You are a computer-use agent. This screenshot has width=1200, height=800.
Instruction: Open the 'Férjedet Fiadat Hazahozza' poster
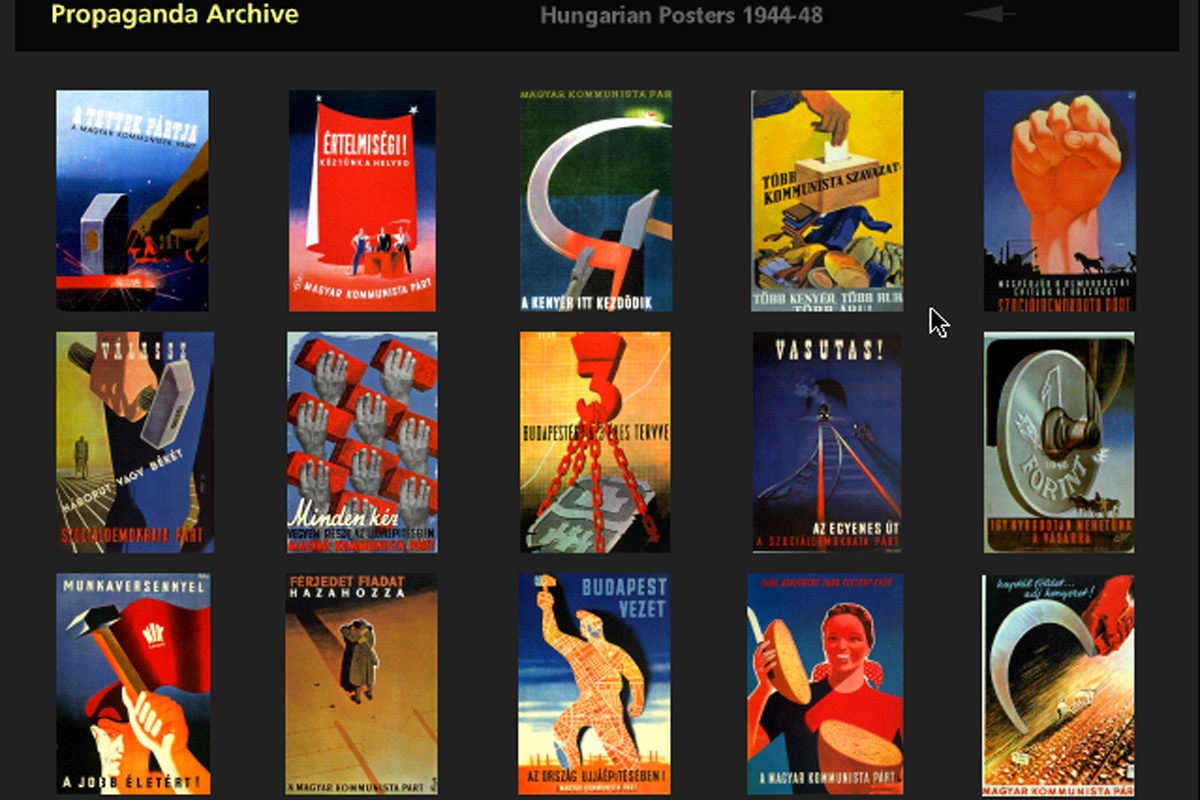point(361,684)
